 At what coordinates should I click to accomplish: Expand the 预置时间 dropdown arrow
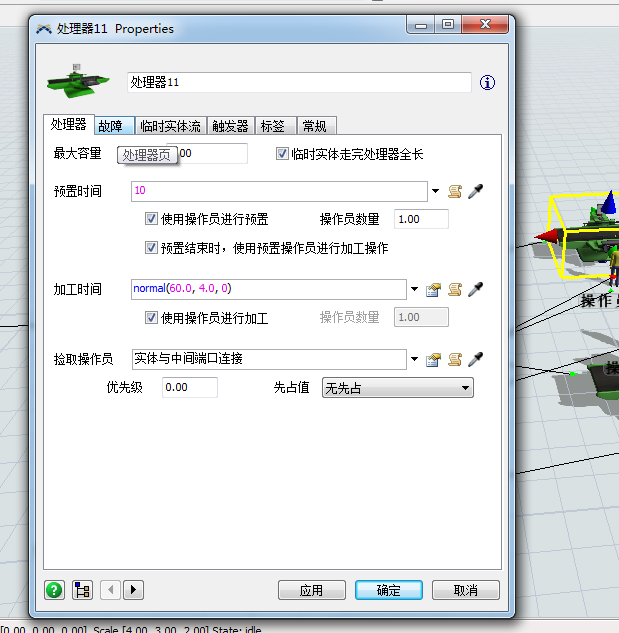[435, 191]
